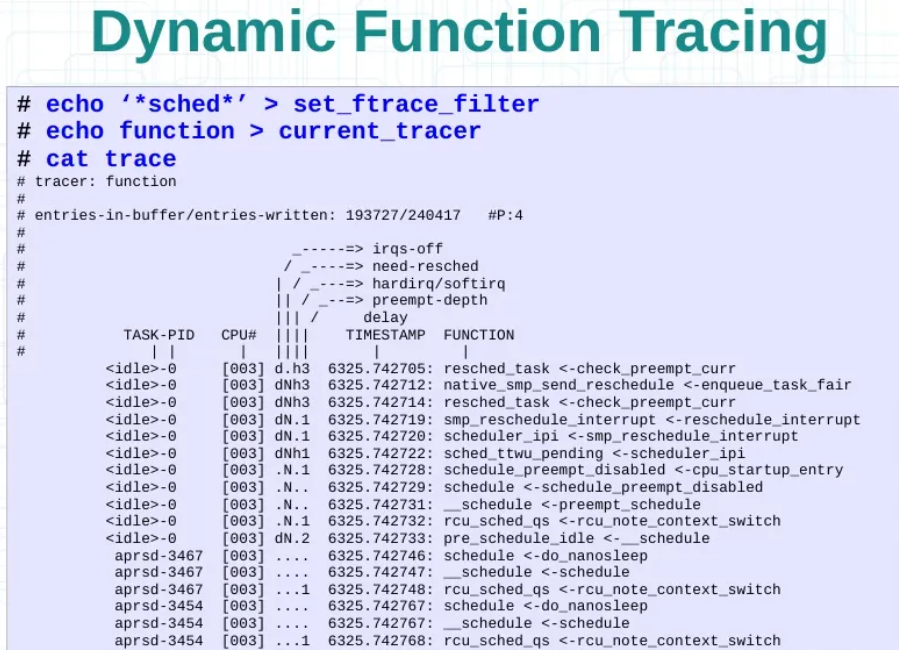This screenshot has height=650, width=899.
Task: Click the need-resched legend label
Action: coord(425,266)
